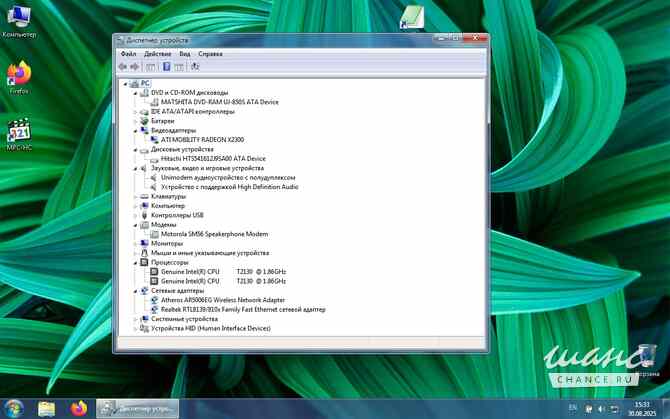Open Windows Explorer from the taskbar

coord(46,409)
